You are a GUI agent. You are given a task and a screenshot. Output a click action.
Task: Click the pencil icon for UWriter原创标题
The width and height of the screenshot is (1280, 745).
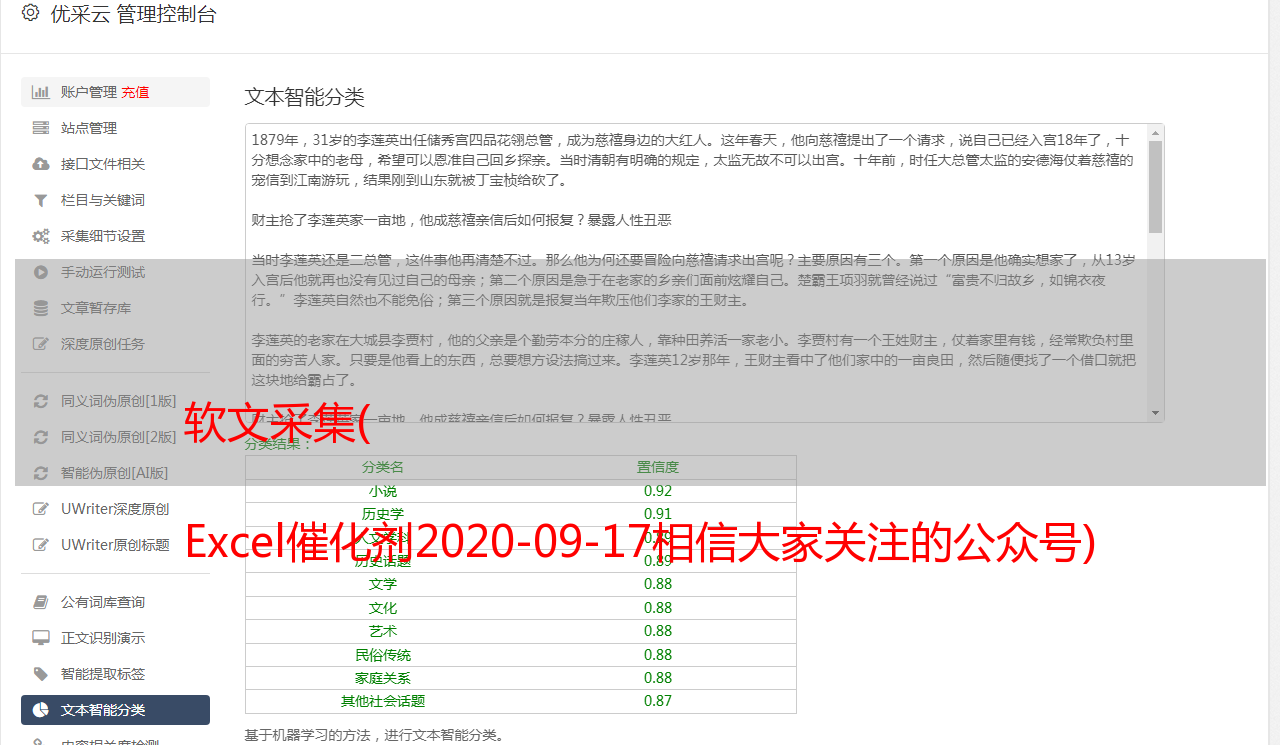(x=41, y=545)
